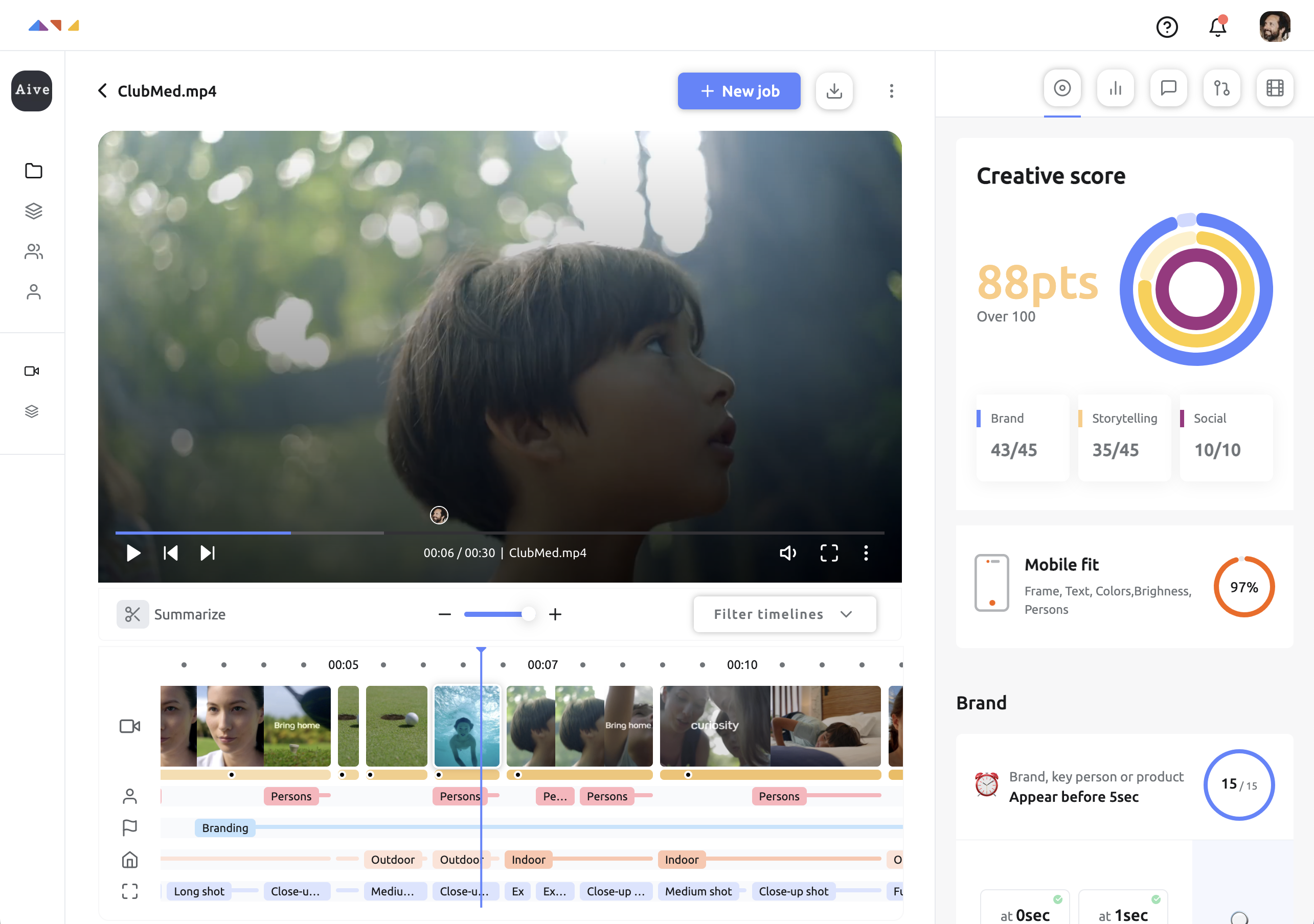
Task: Select the video camera icon in sidebar
Action: coord(32,371)
